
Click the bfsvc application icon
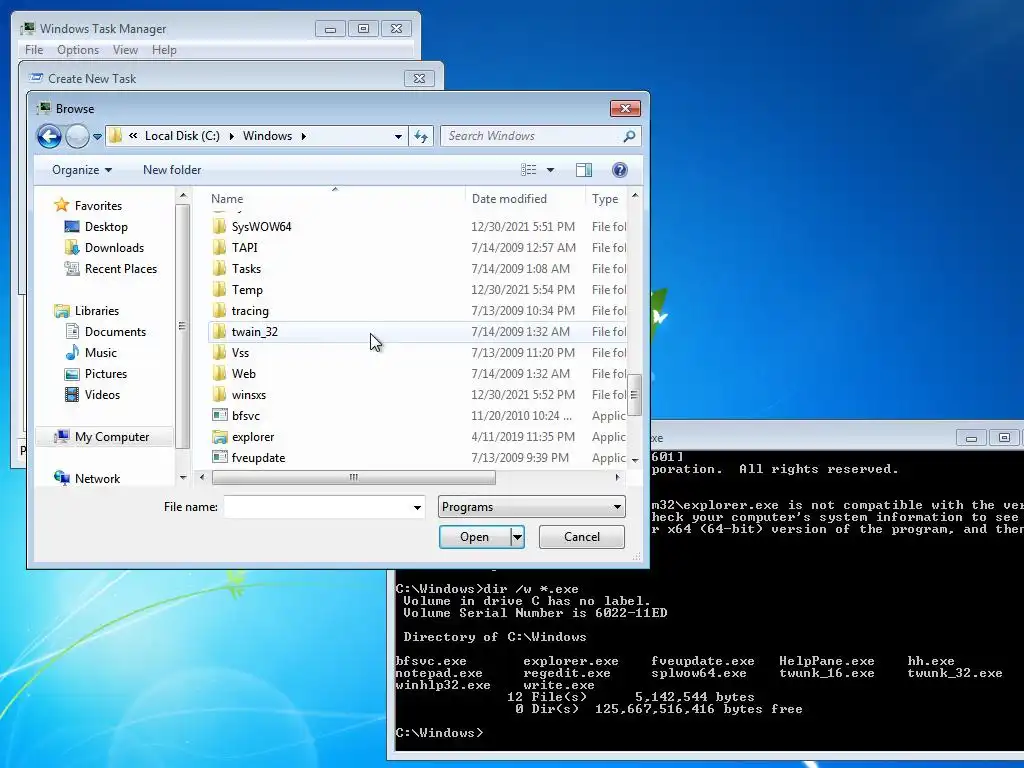click(219, 415)
